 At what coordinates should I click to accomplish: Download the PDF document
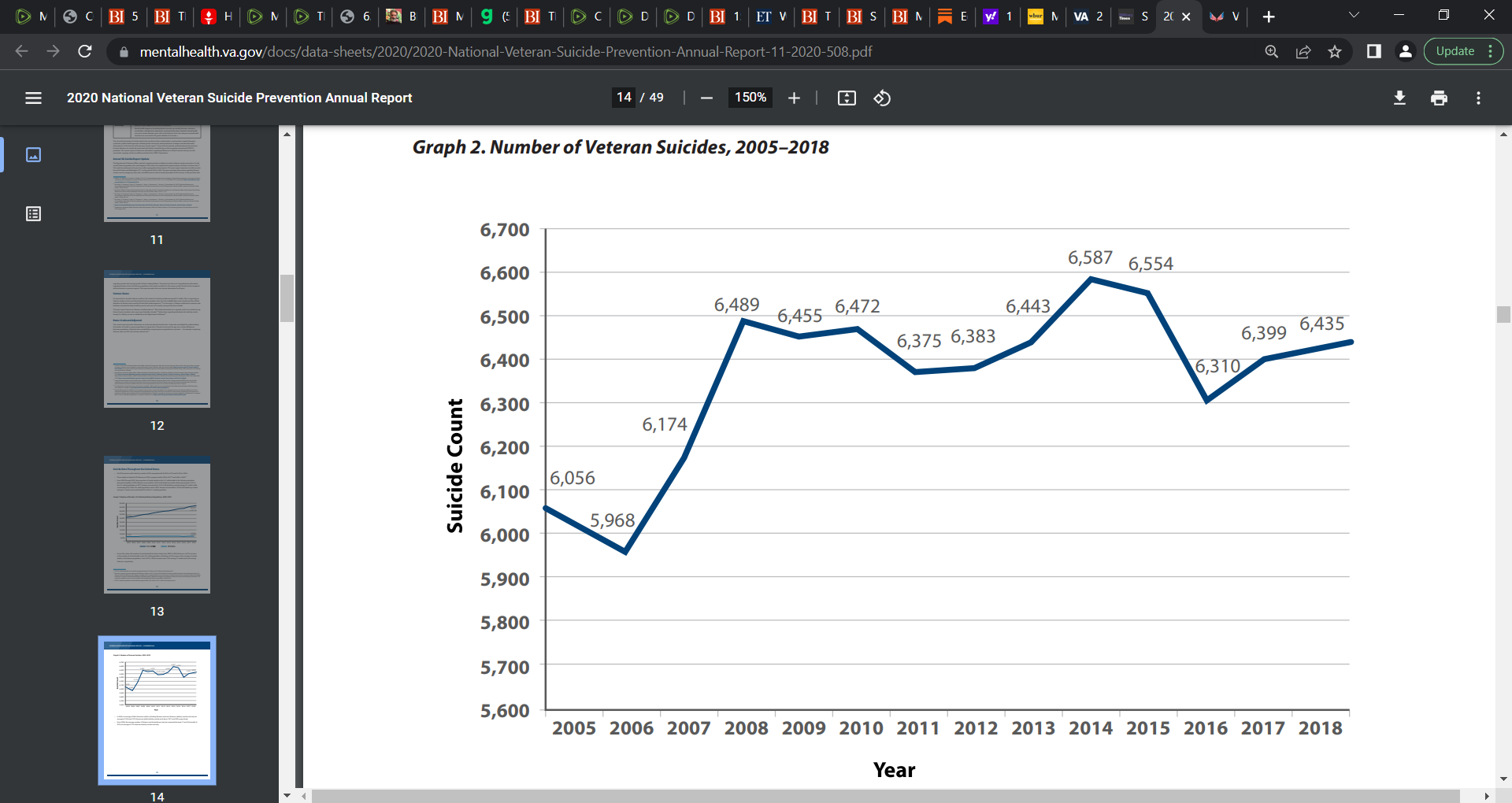pyautogui.click(x=1399, y=98)
